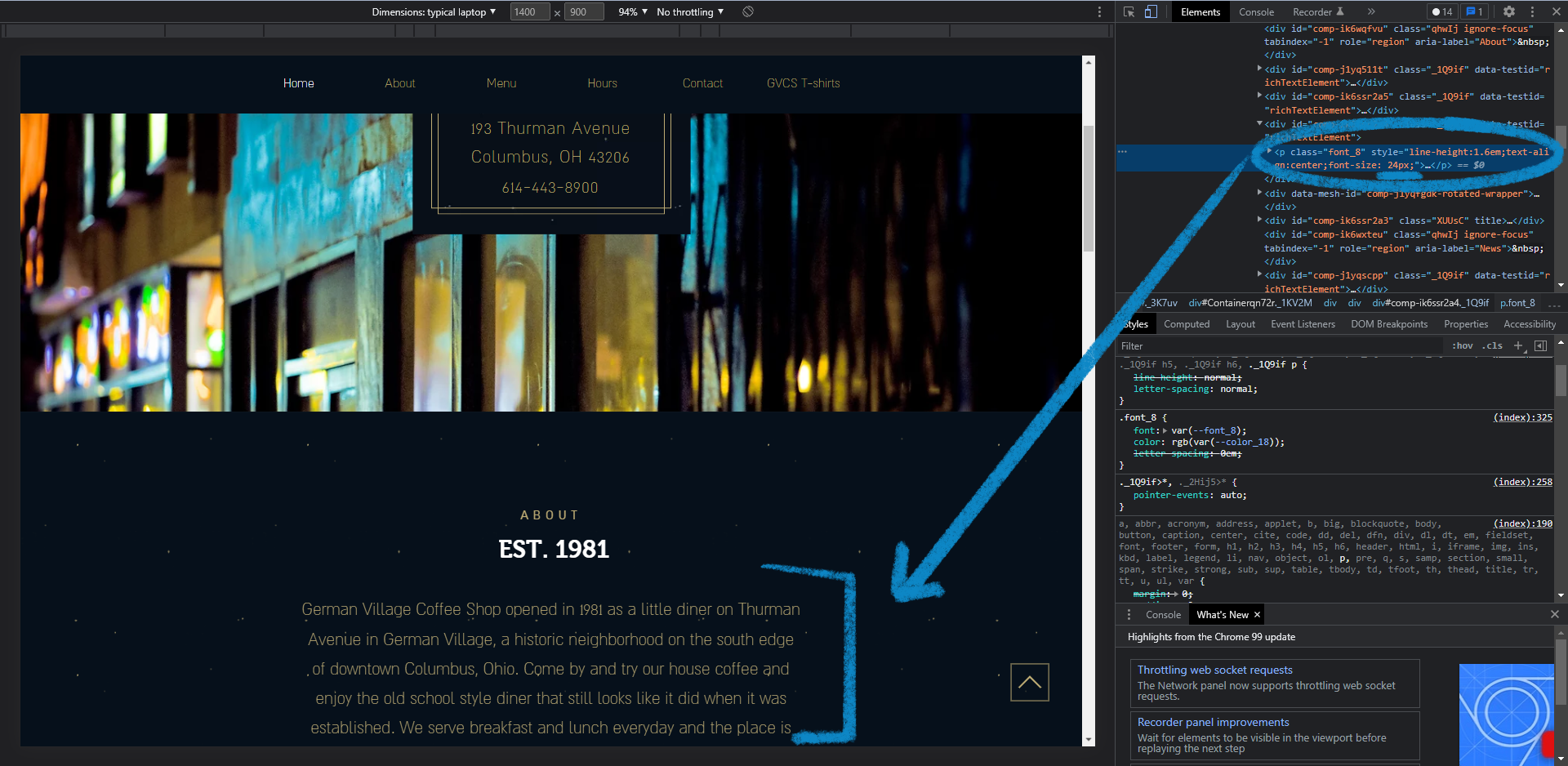
Task: Expand the div comp-ik6ssr2a5 node
Action: click(x=1259, y=96)
